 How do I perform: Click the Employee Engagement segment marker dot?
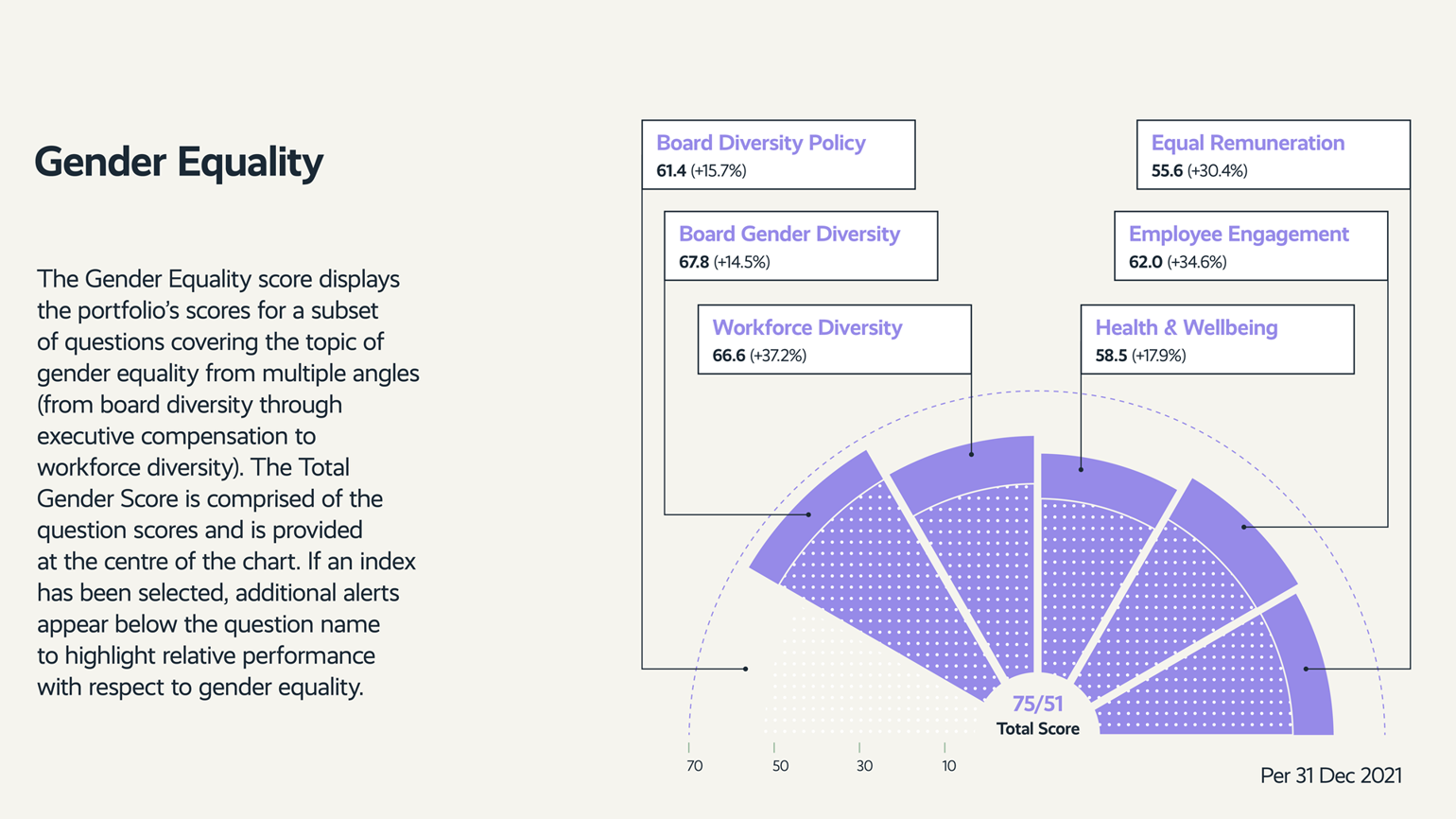click(x=1244, y=527)
